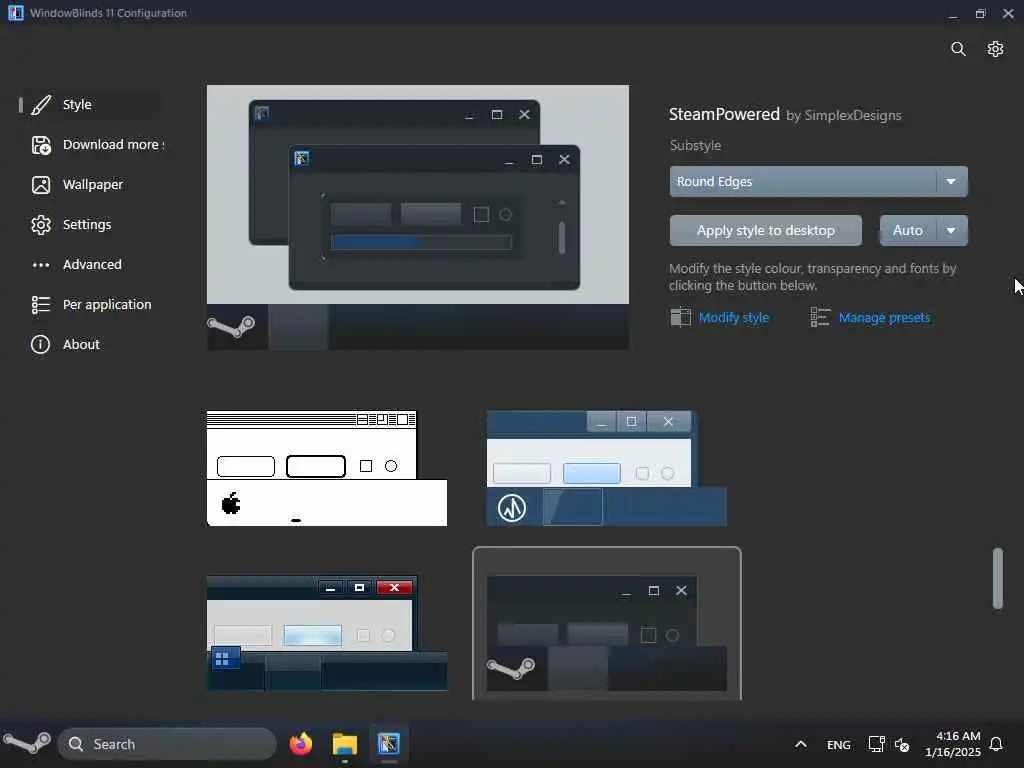Click the Auto button
Screen dimensions: 1024x768
point(908,231)
